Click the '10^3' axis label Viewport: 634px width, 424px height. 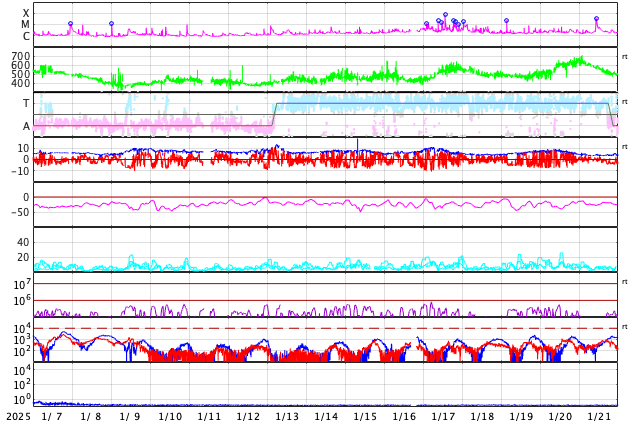[x=22, y=340]
